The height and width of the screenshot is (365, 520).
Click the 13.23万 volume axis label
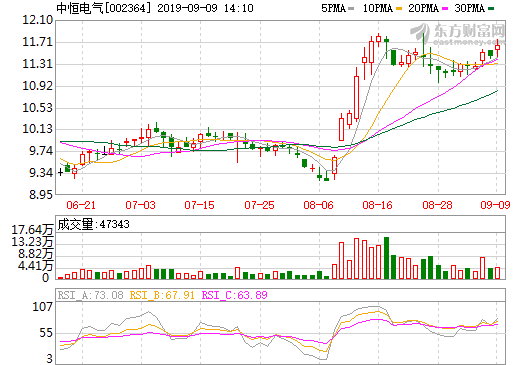32,242
